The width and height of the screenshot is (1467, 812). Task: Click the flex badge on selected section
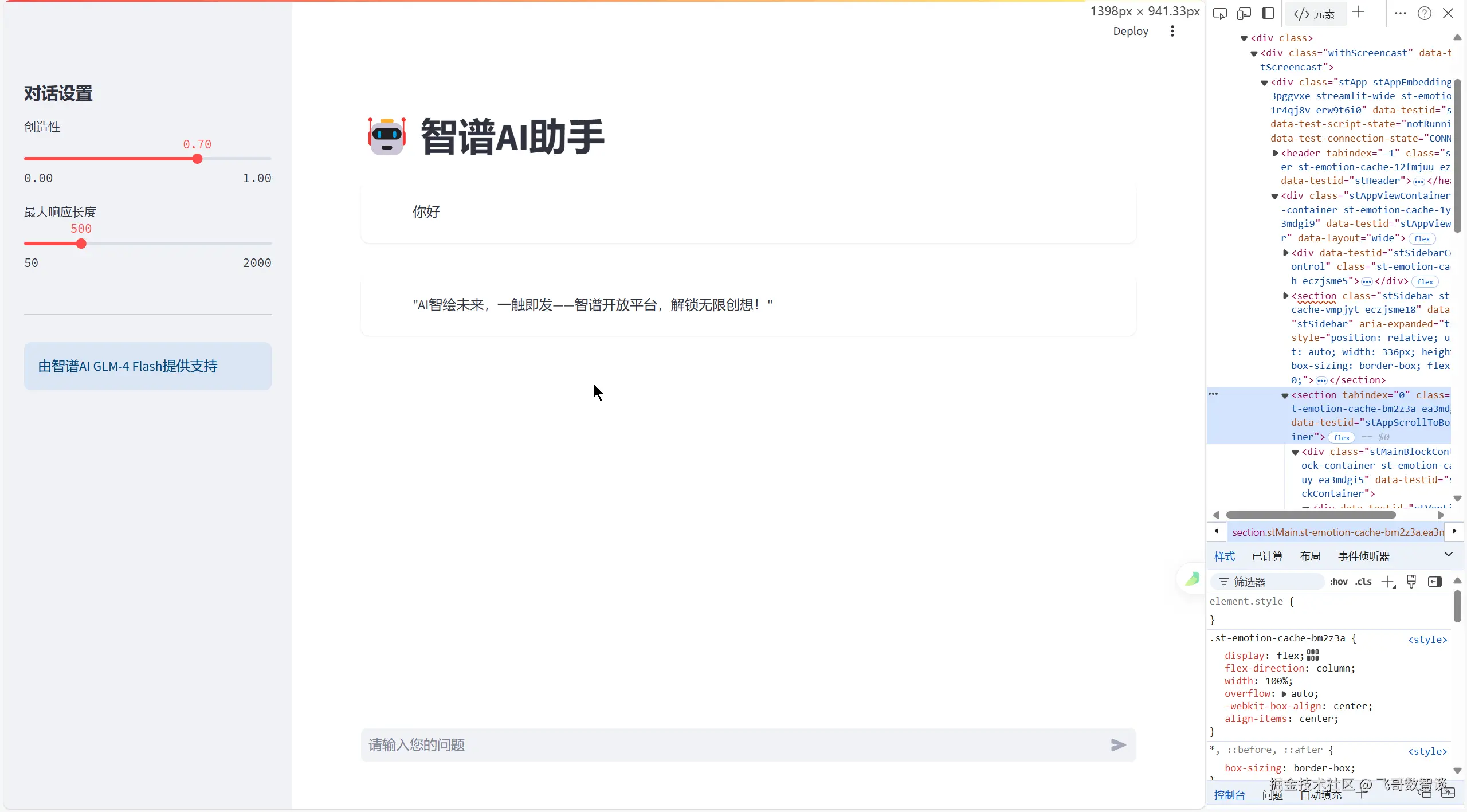pyautogui.click(x=1342, y=437)
